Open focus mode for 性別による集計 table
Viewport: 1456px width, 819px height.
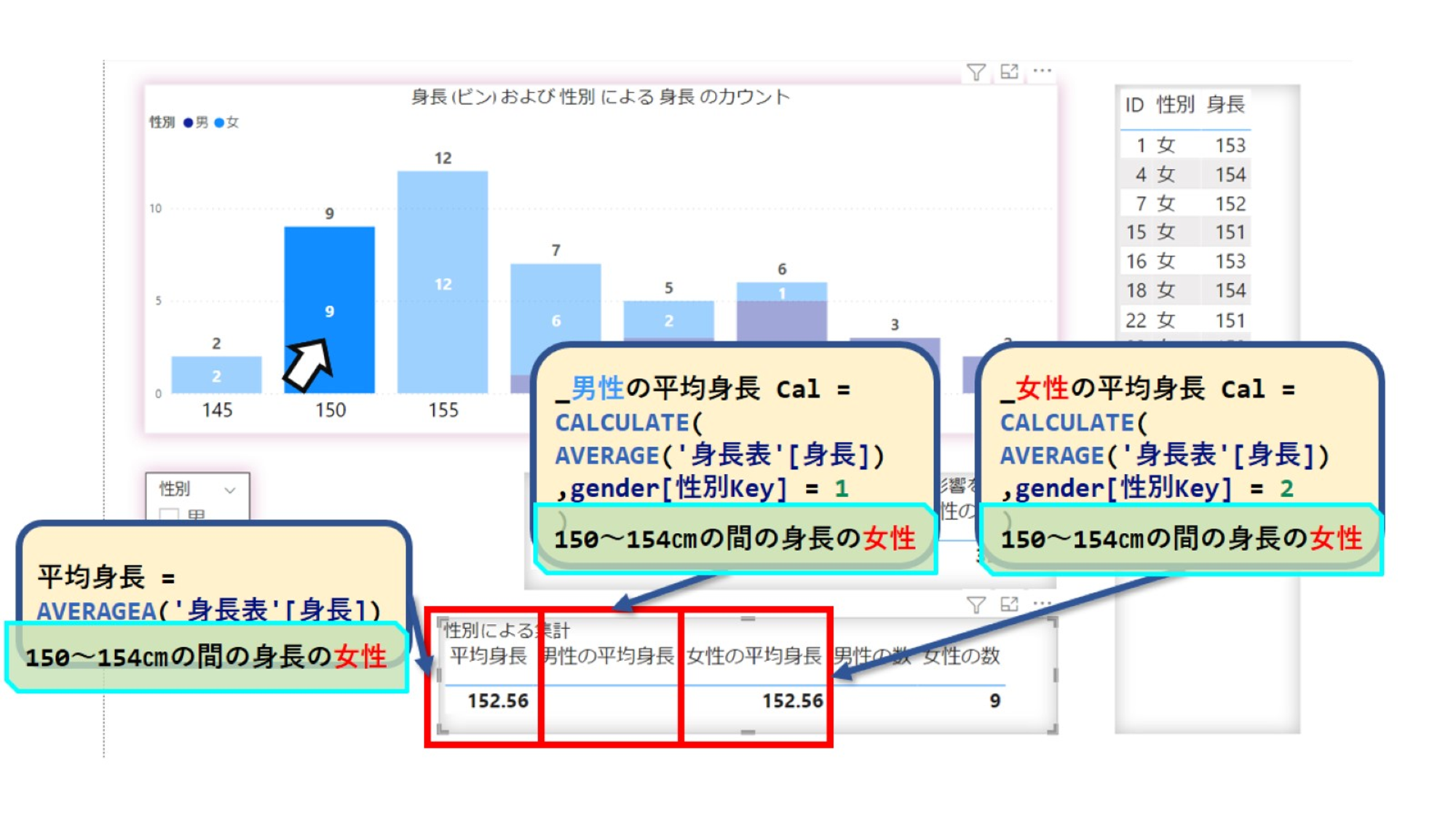[x=1009, y=604]
